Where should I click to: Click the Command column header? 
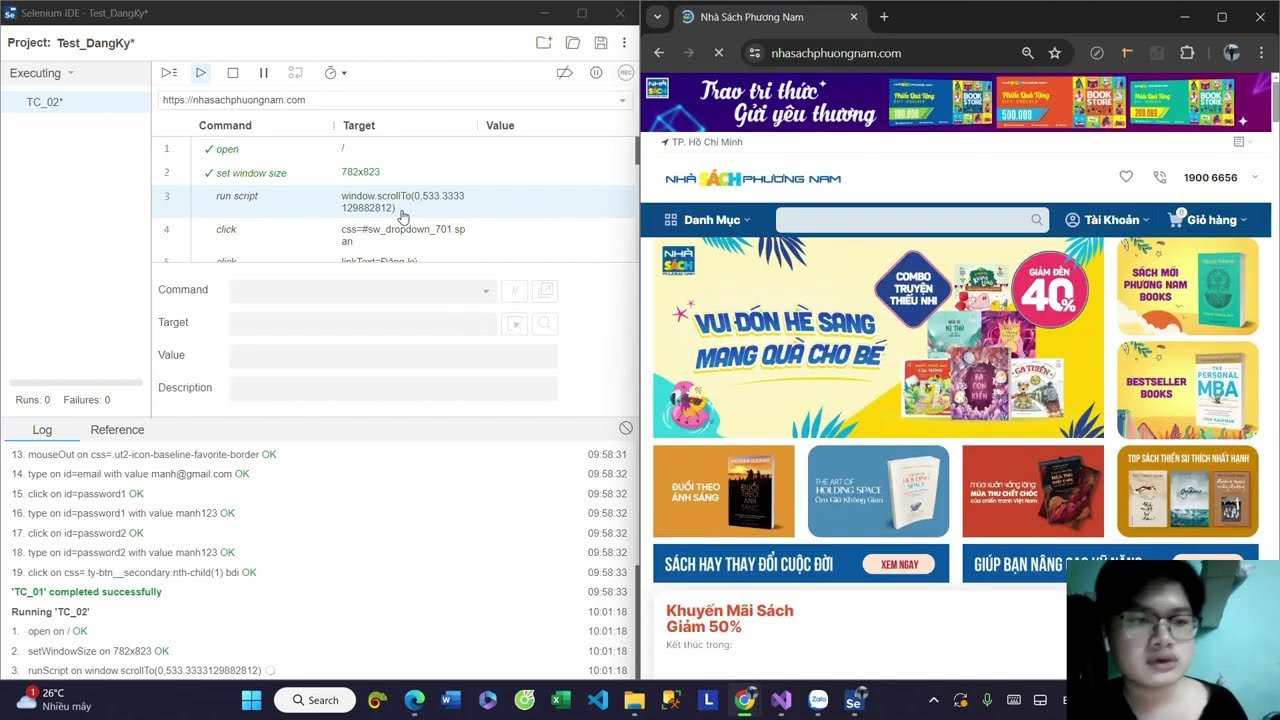tap(225, 126)
